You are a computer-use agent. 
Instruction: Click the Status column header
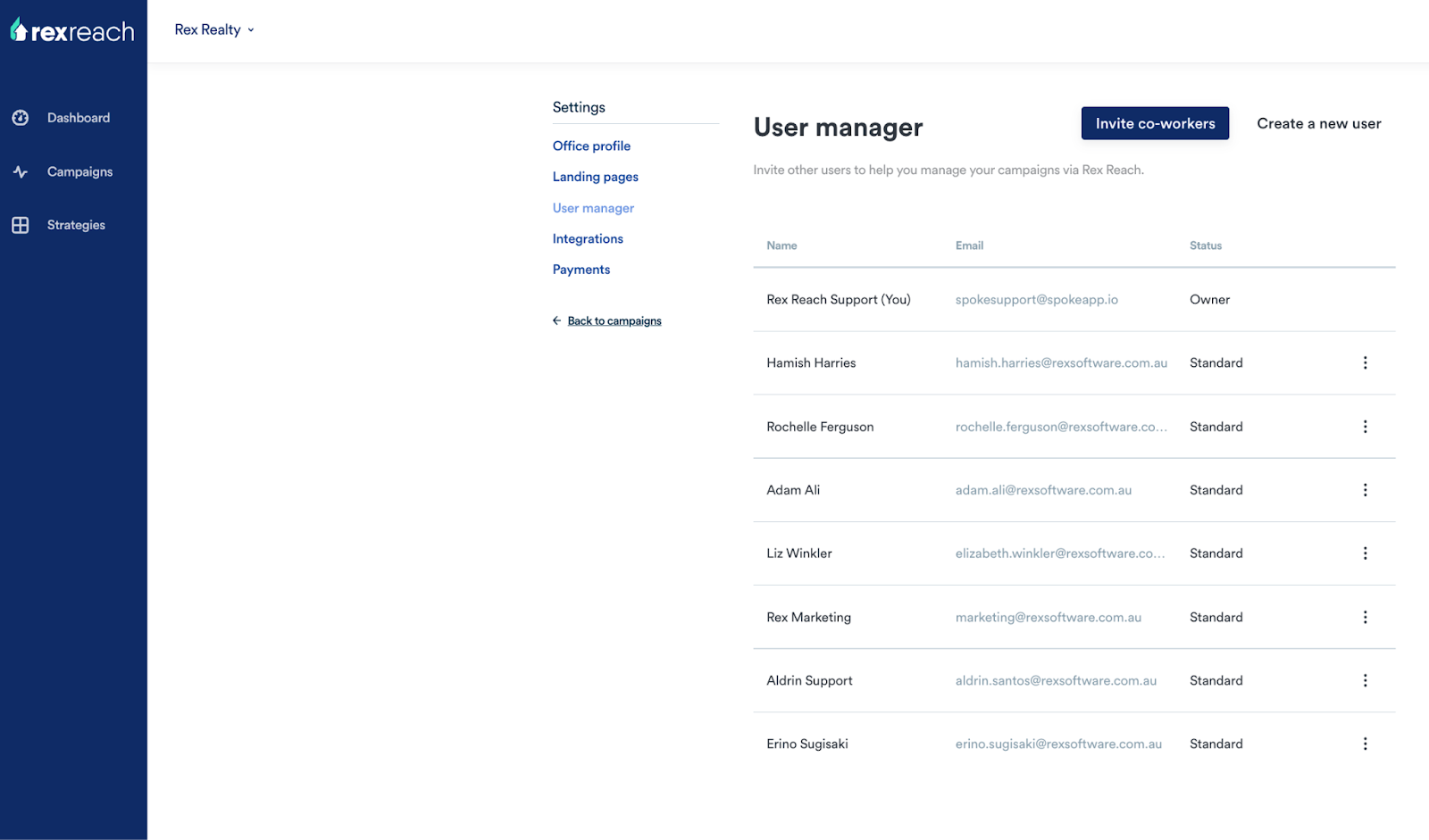point(1205,245)
